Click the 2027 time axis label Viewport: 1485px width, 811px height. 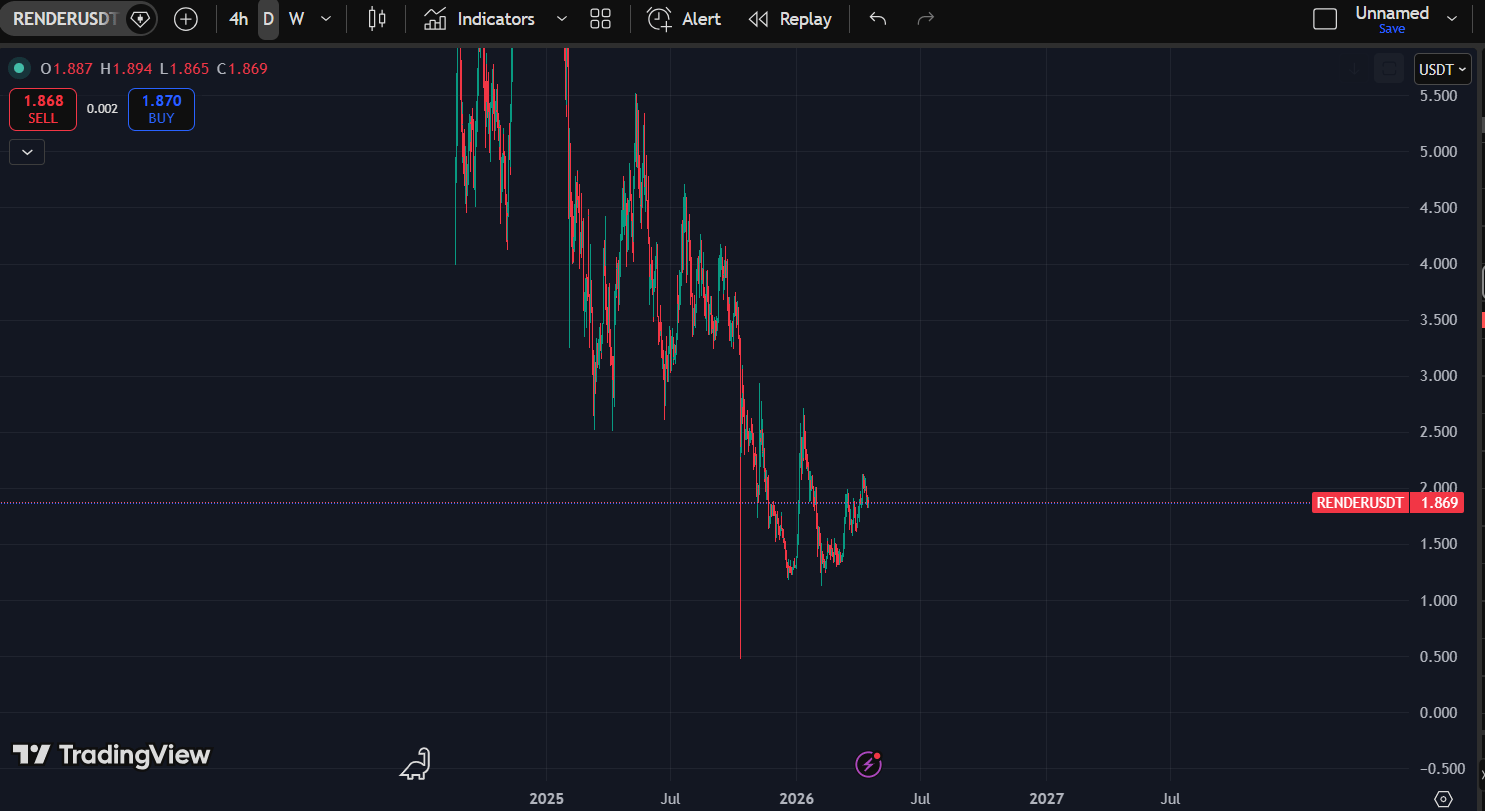pos(1045,799)
